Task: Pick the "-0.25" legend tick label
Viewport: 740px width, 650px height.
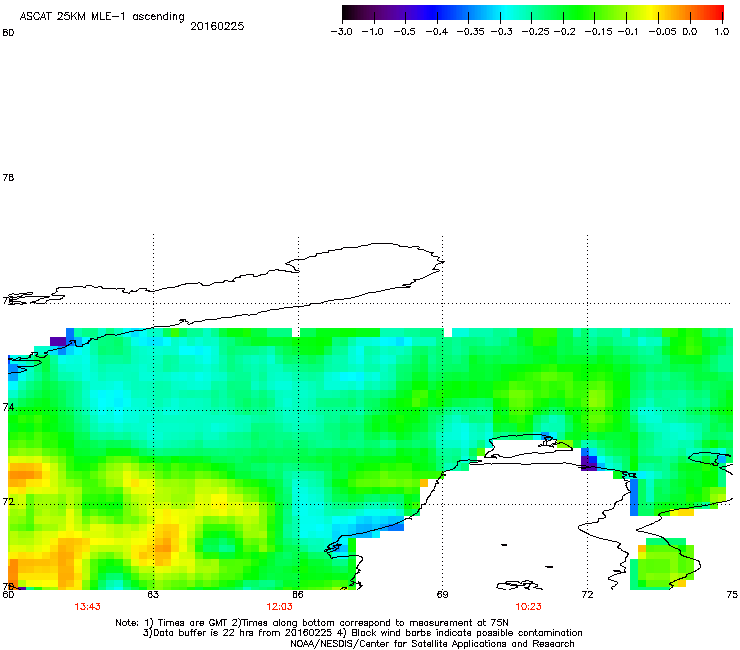Action: click(536, 32)
